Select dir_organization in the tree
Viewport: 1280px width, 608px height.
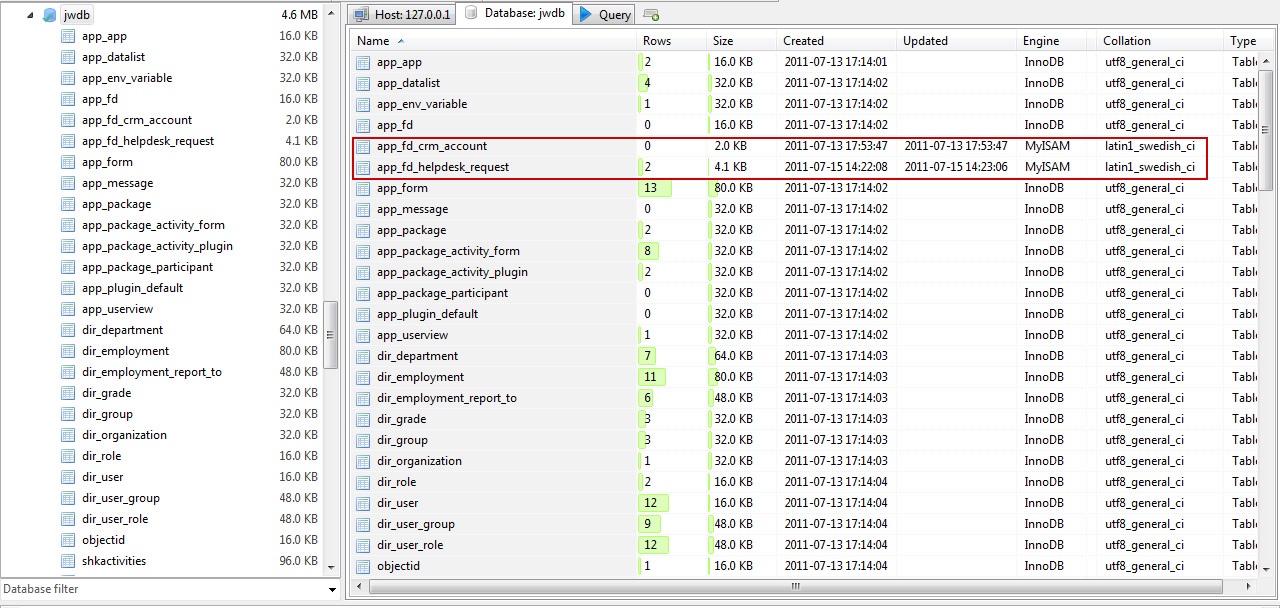pyautogui.click(x=124, y=435)
